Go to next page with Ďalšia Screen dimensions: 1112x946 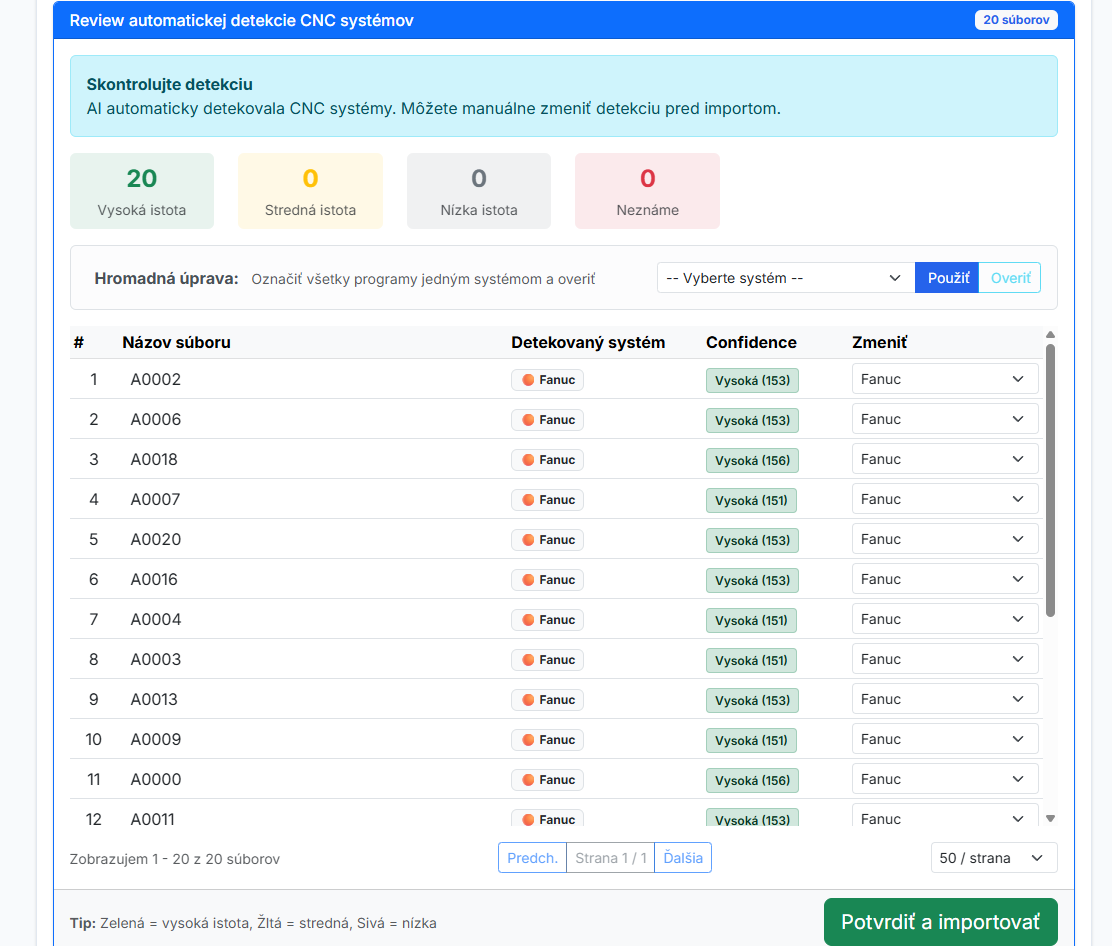tap(683, 858)
